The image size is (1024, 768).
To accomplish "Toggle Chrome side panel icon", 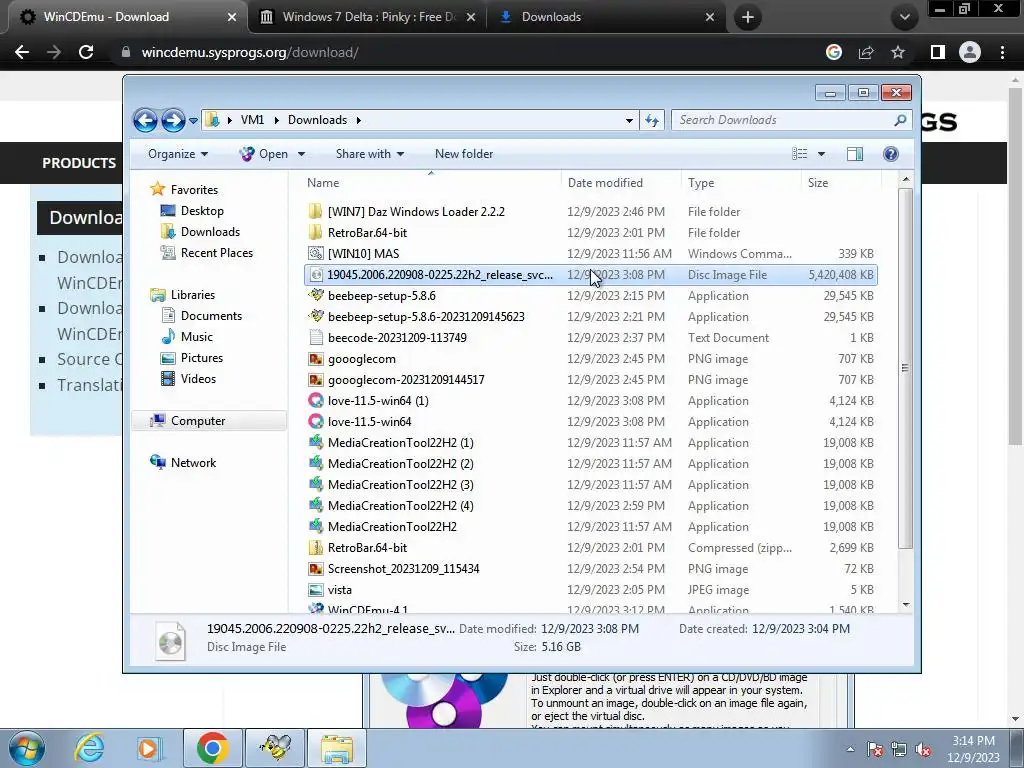I will [938, 52].
